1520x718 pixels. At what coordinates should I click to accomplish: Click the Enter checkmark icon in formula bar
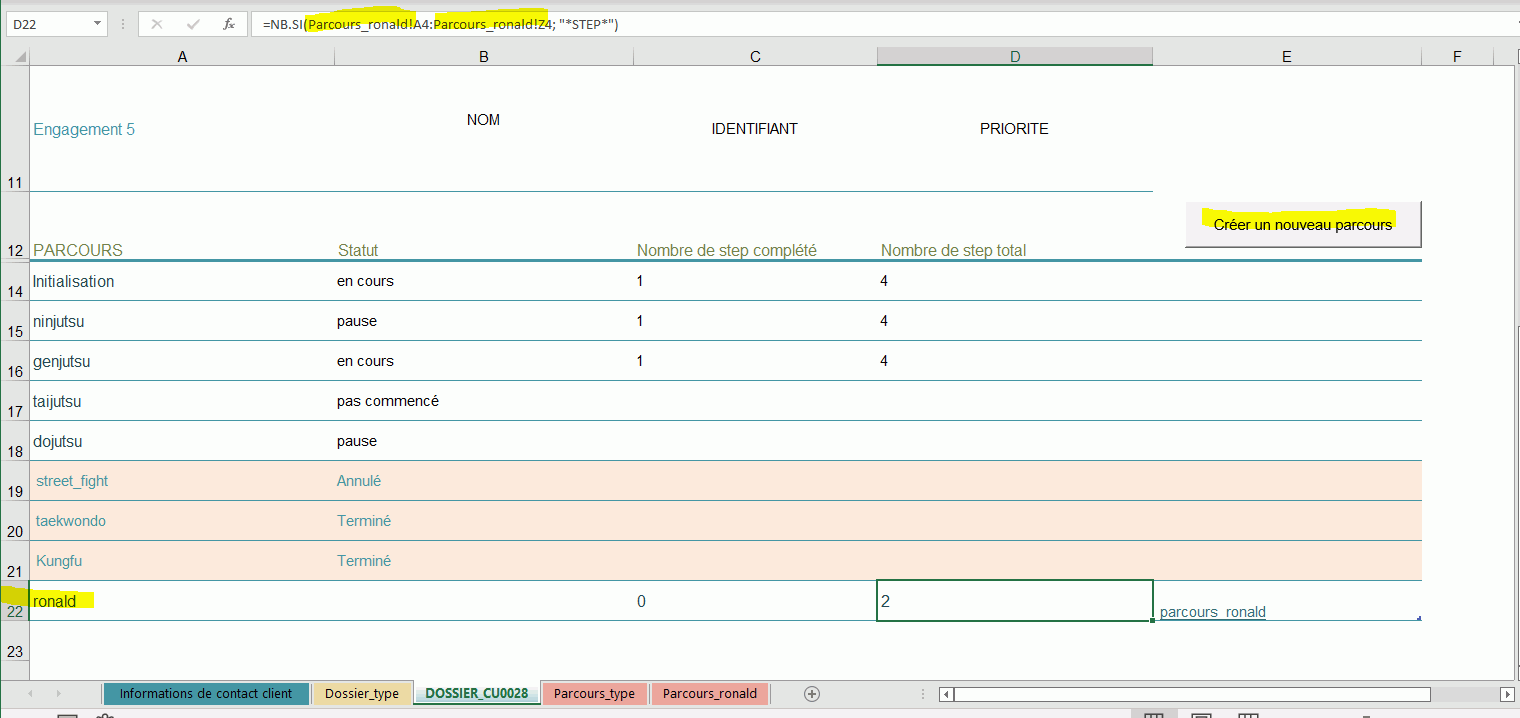tap(193, 24)
